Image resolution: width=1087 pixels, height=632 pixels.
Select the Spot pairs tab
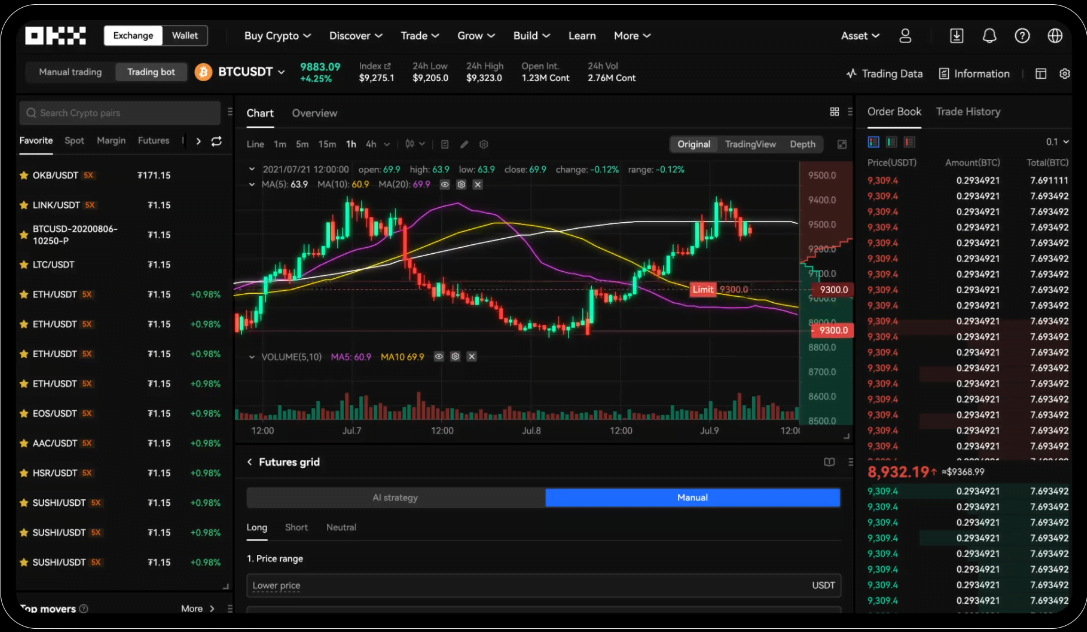74,141
